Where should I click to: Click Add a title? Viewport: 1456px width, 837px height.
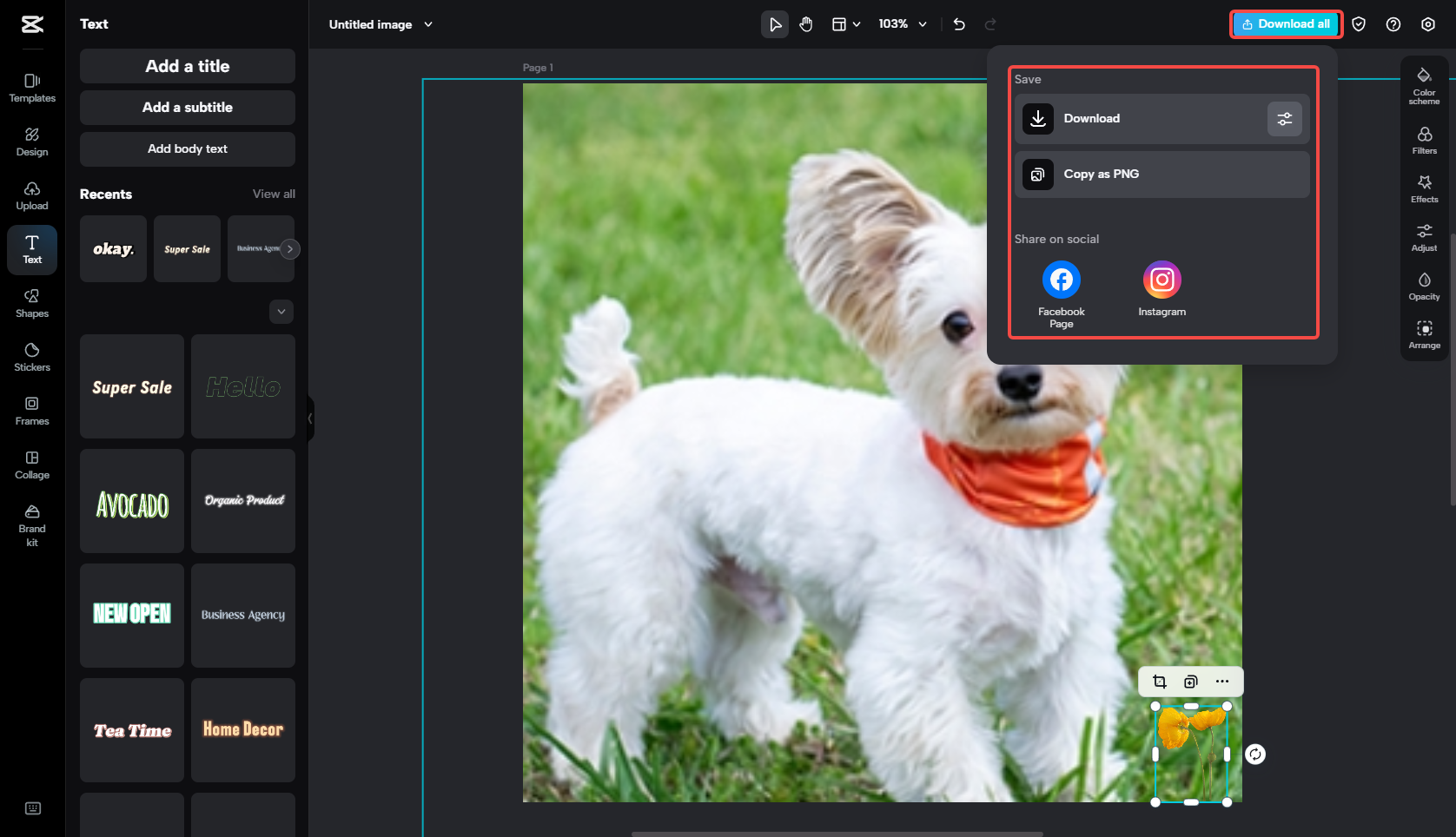click(188, 66)
